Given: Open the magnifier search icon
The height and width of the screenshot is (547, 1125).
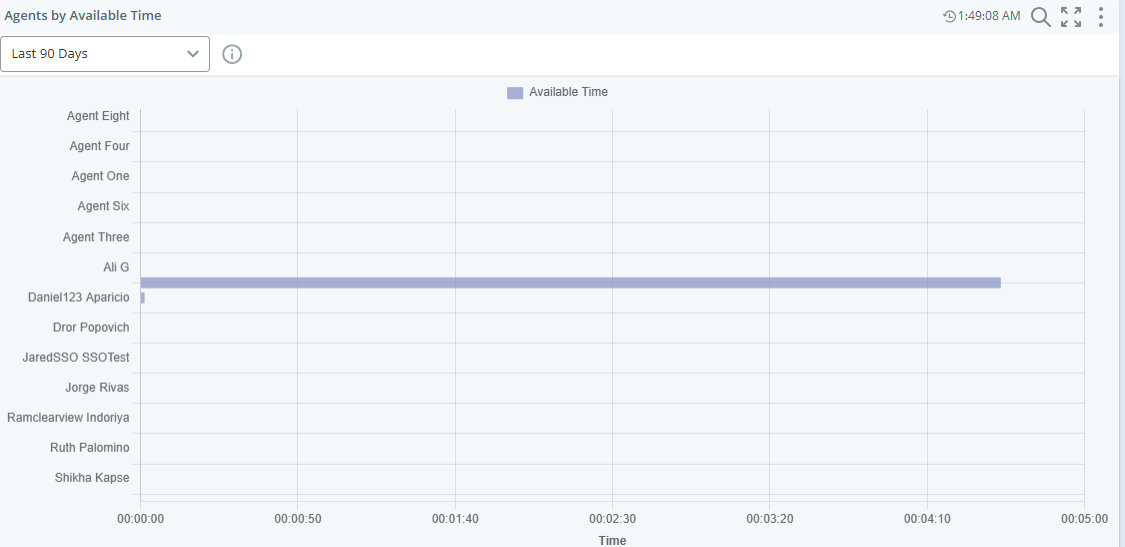Looking at the screenshot, I should [x=1040, y=17].
